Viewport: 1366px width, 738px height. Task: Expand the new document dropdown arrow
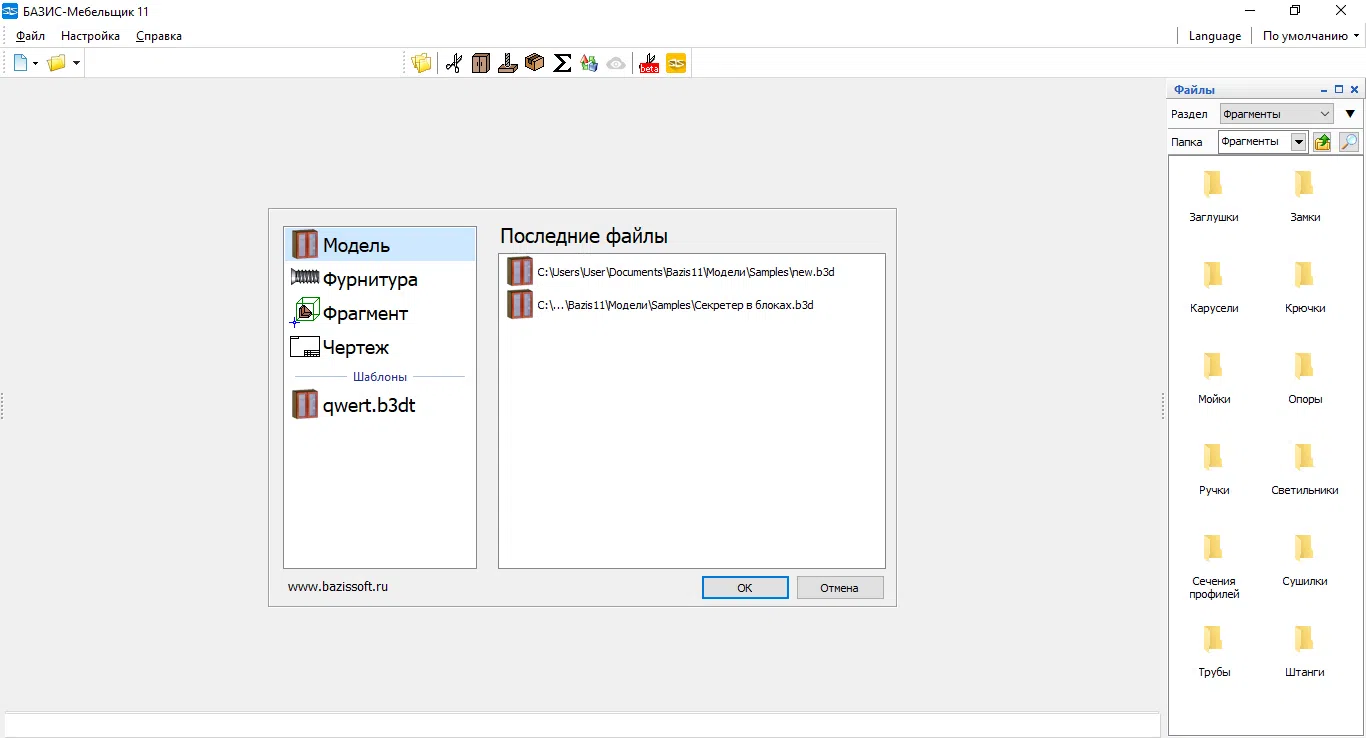[x=35, y=64]
